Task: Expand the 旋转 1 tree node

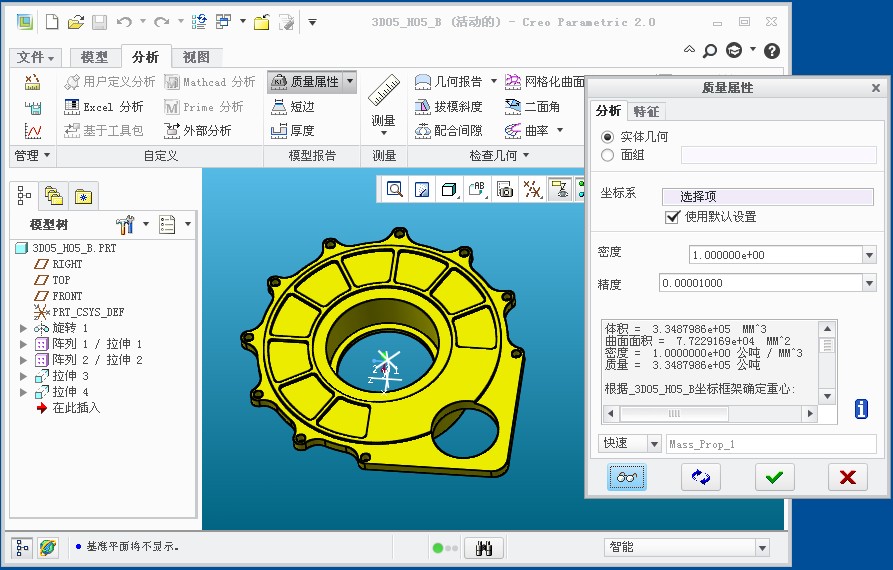Action: pyautogui.click(x=24, y=328)
